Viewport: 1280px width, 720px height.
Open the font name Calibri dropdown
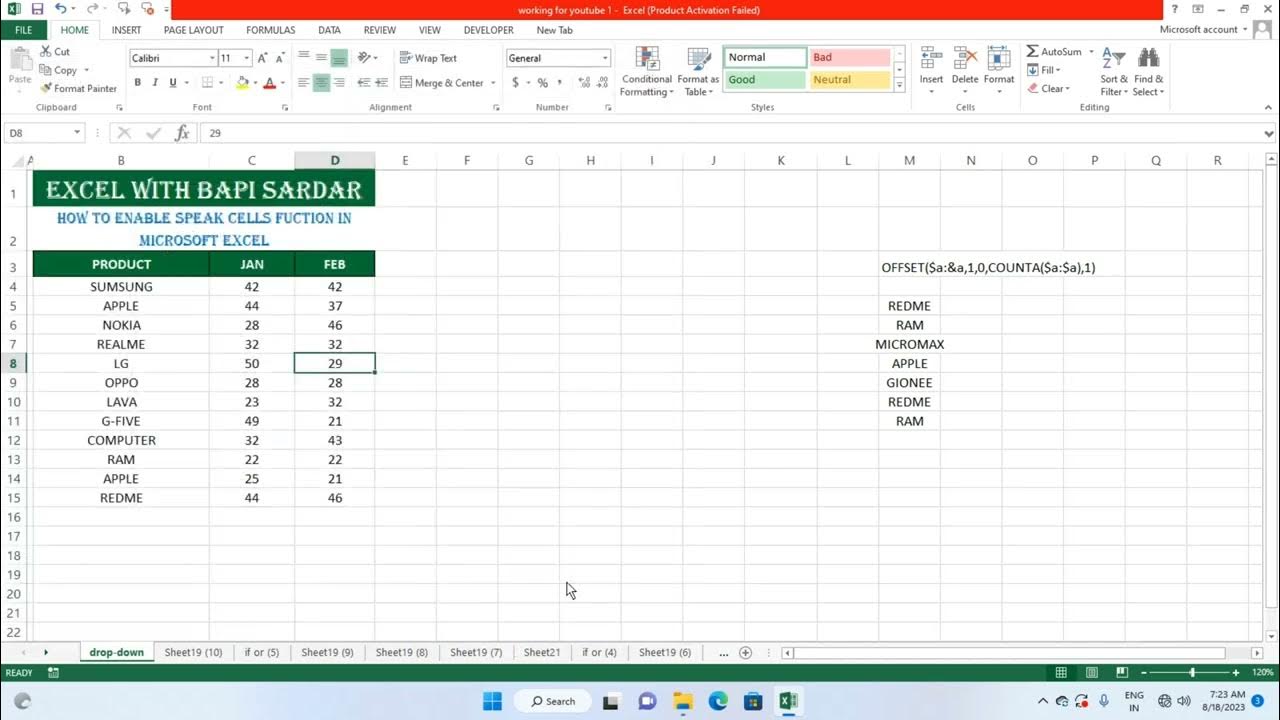point(210,58)
